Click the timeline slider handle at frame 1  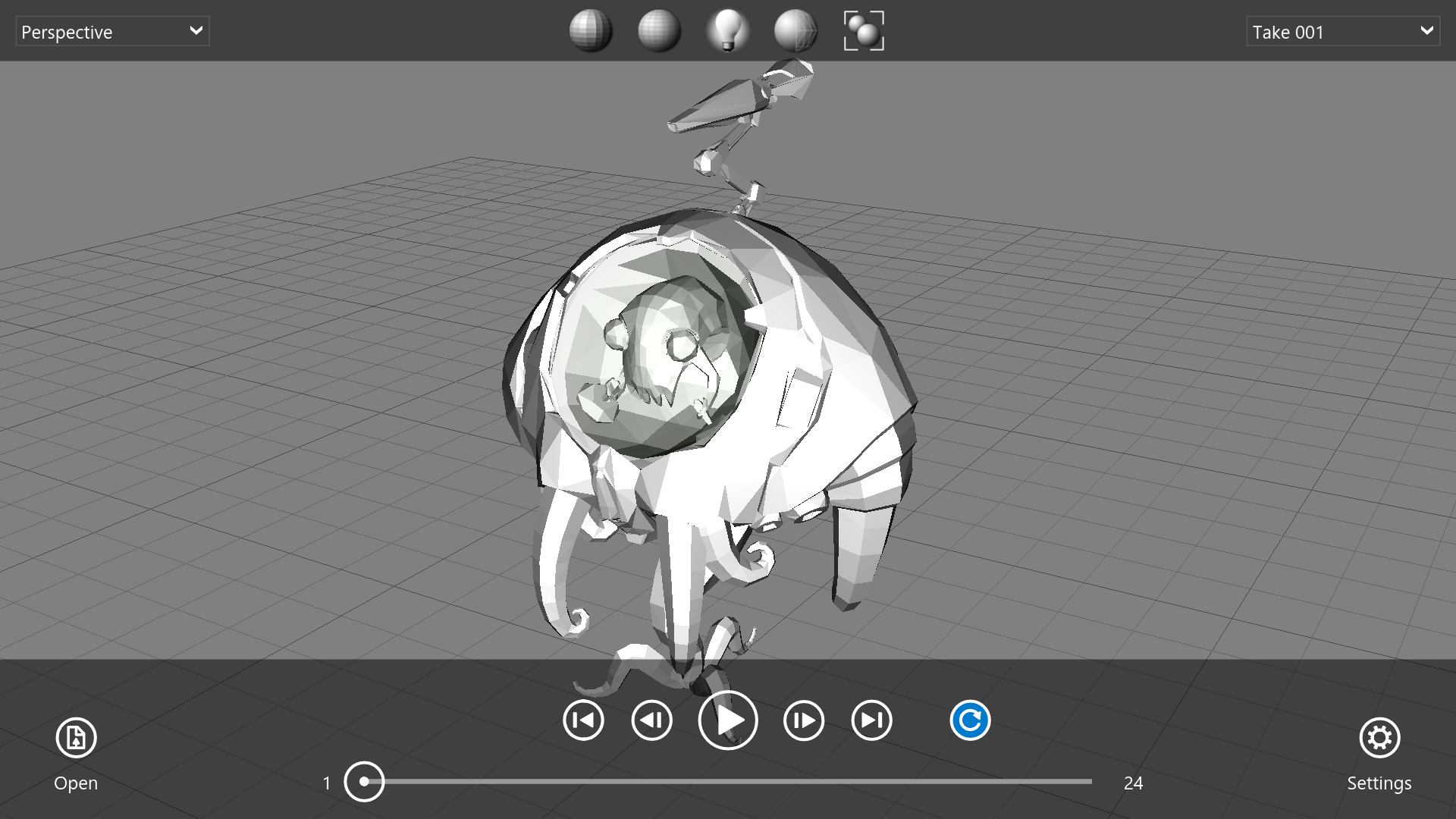pos(364,781)
